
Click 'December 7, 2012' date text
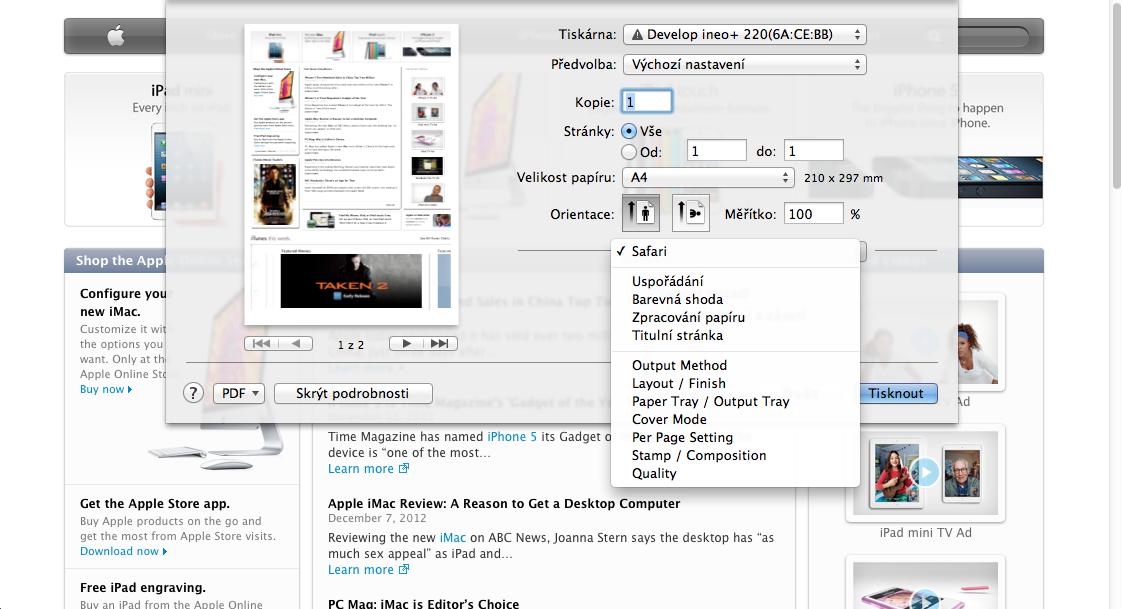[377, 518]
